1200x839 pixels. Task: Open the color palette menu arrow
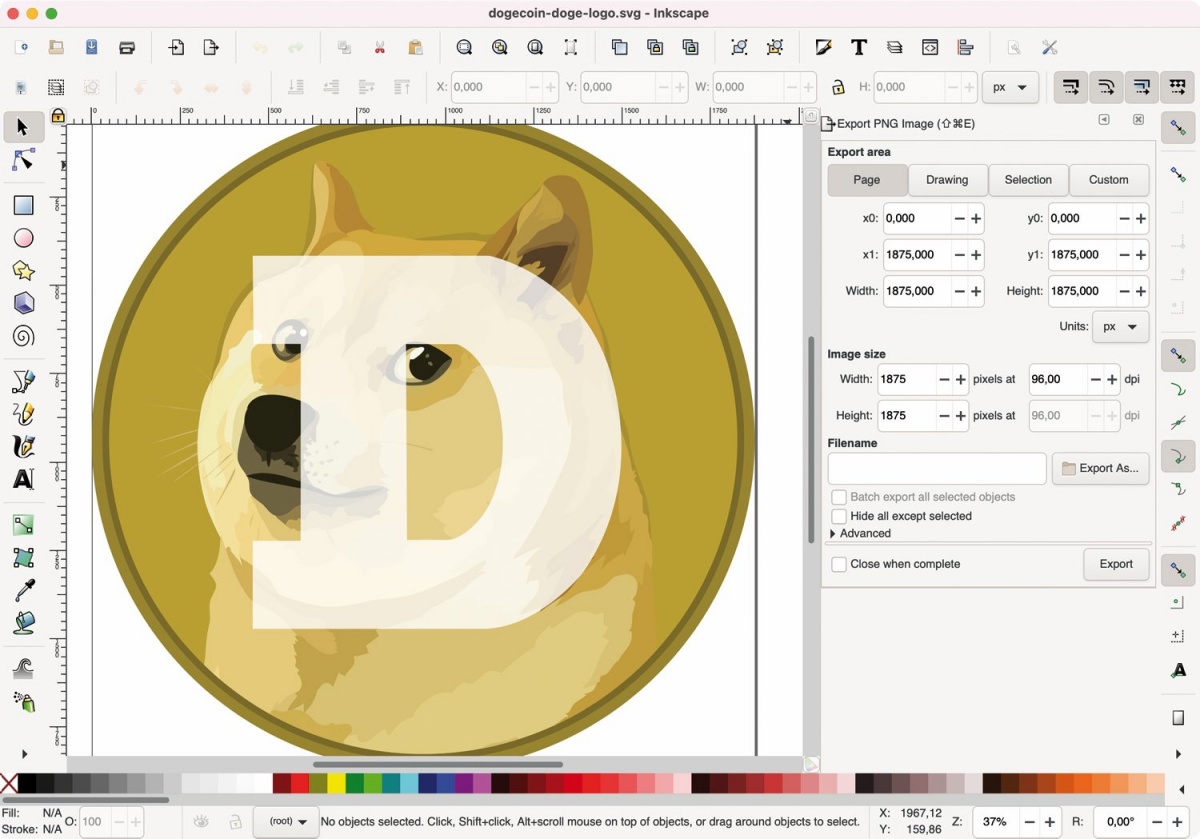coord(1182,790)
